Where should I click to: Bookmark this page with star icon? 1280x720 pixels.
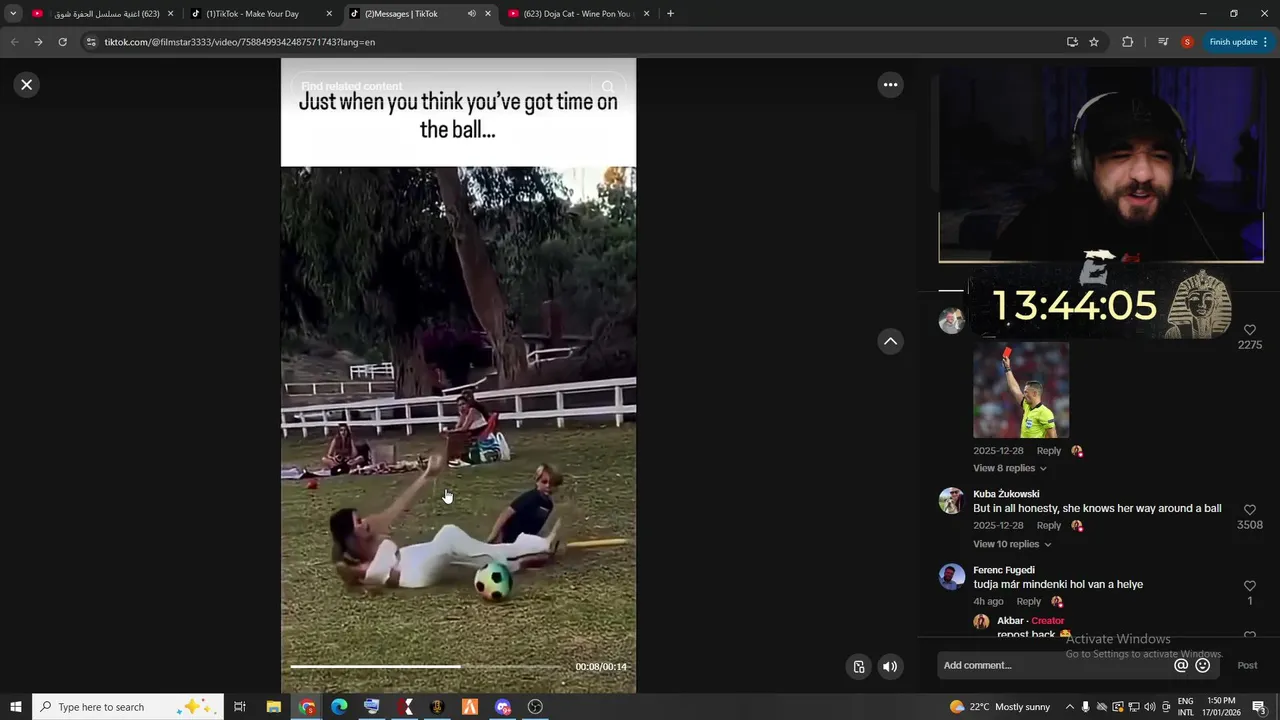pyautogui.click(x=1094, y=42)
